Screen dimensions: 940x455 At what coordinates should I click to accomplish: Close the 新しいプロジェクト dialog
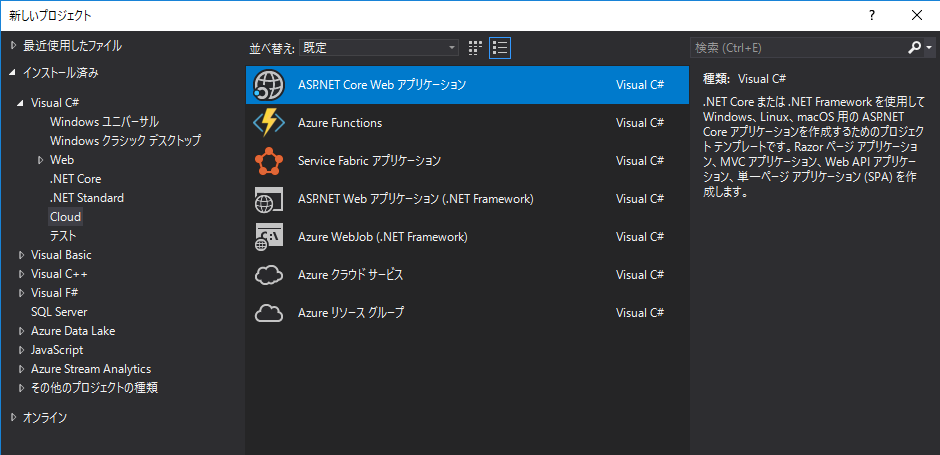point(917,16)
